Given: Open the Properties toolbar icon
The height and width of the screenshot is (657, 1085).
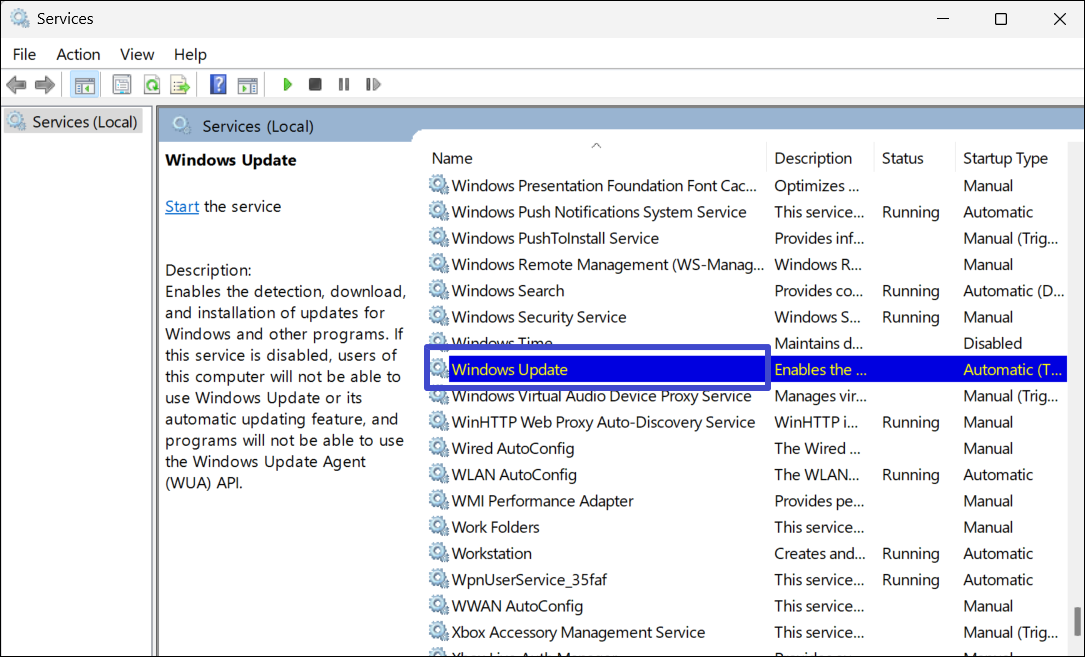Looking at the screenshot, I should 122,85.
